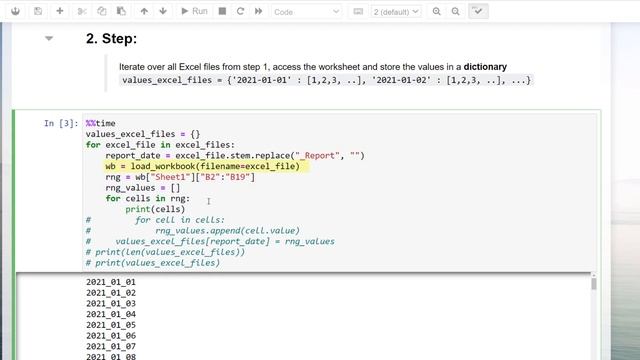Click the commented rng_values.append line

193,231
